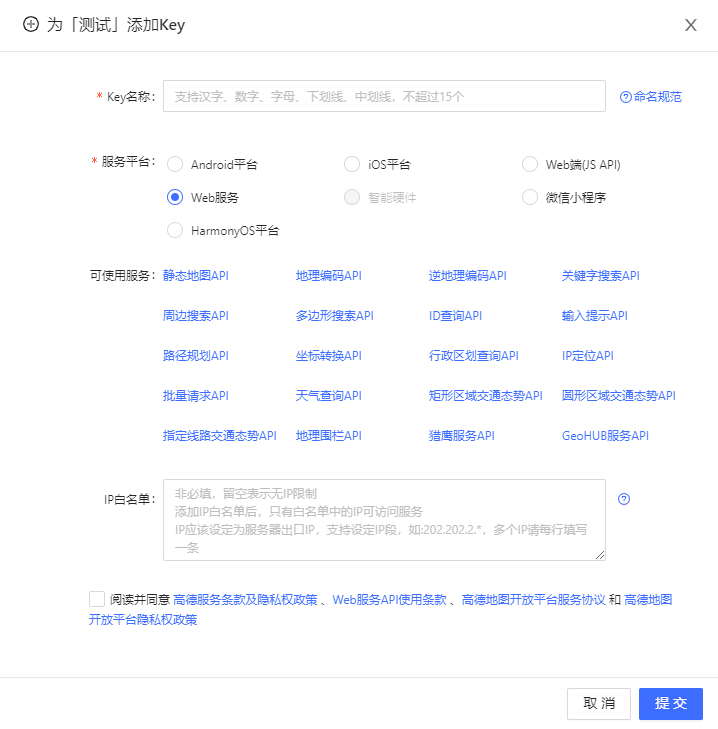Open the 行政区划查询API link
This screenshot has width=718, height=729.
(474, 356)
